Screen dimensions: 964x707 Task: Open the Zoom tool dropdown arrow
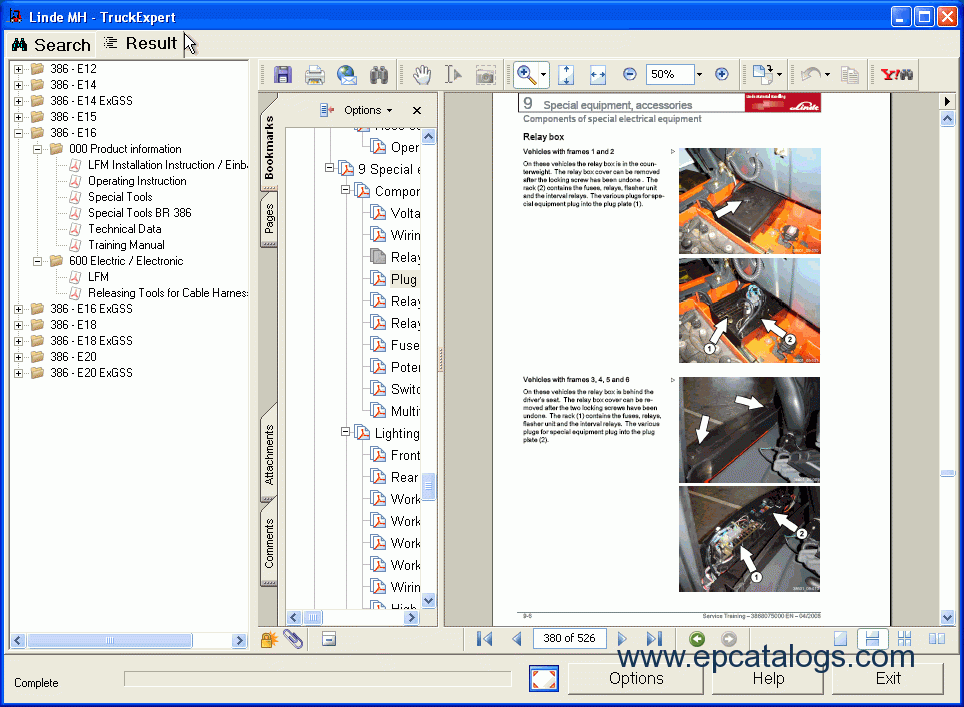pyautogui.click(x=543, y=75)
